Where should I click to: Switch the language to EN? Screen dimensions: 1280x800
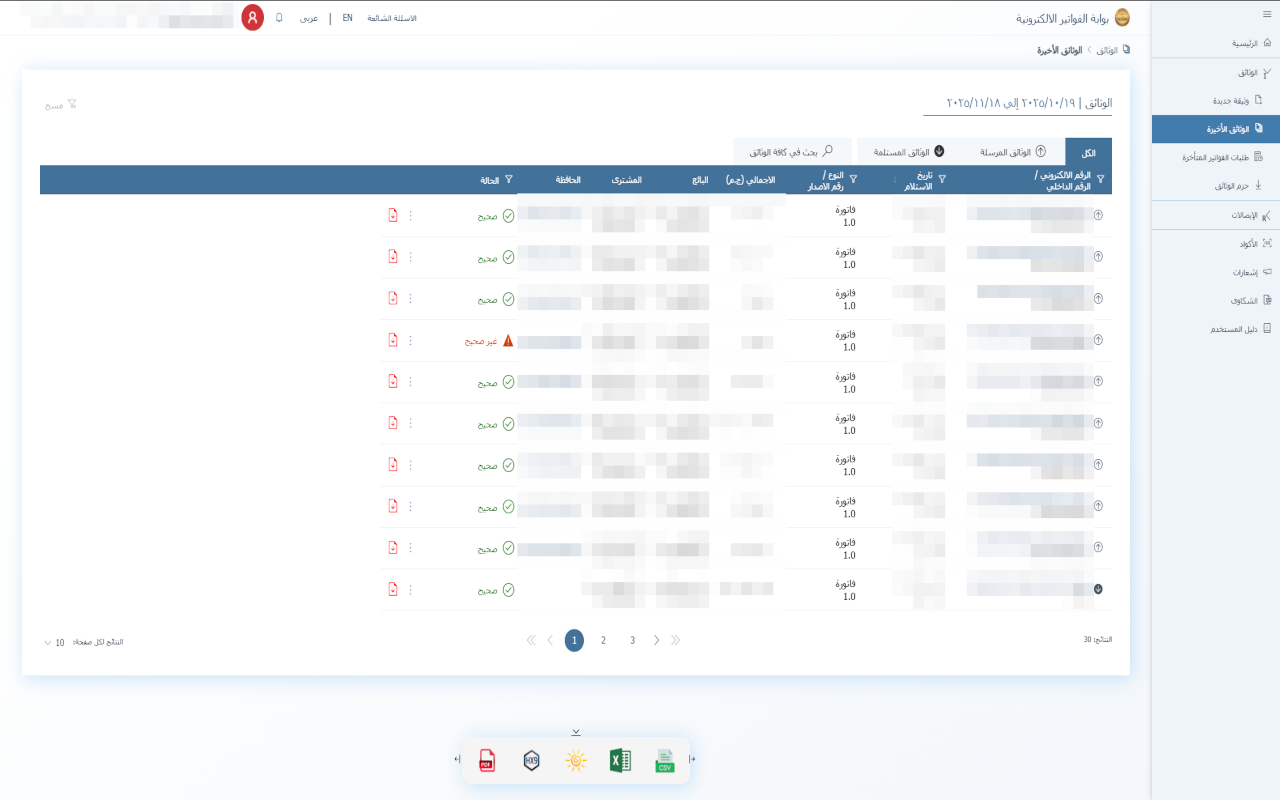[x=347, y=18]
